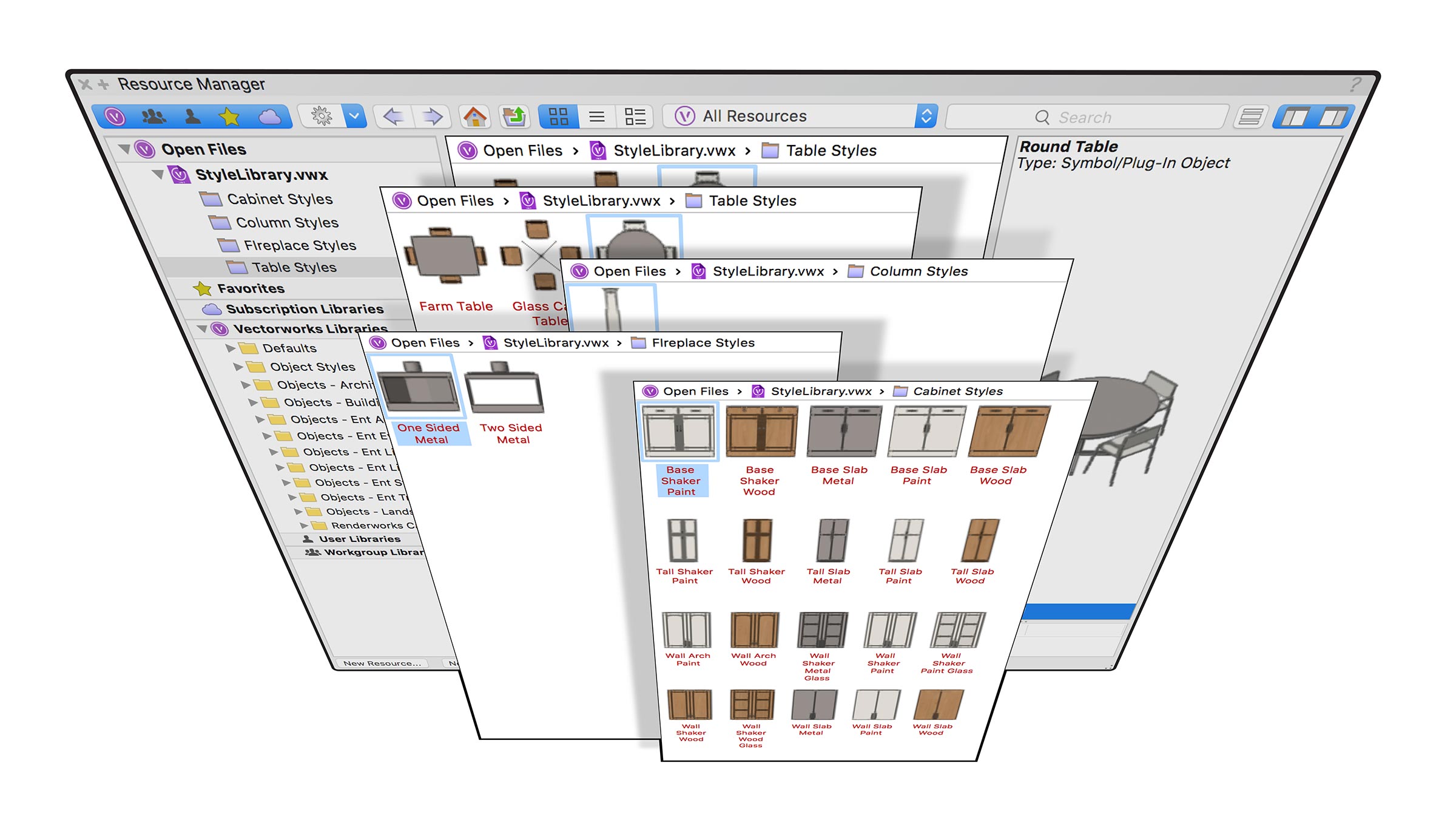
Task: Toggle the Workgroup Libraries people icon
Action: click(153, 115)
